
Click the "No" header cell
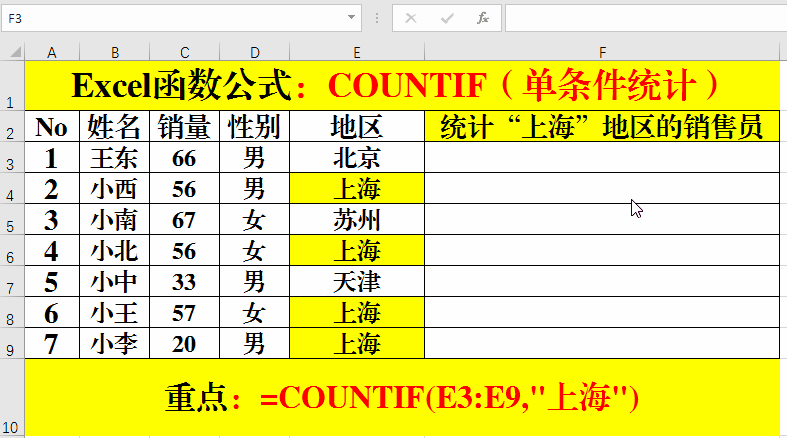tap(52, 126)
